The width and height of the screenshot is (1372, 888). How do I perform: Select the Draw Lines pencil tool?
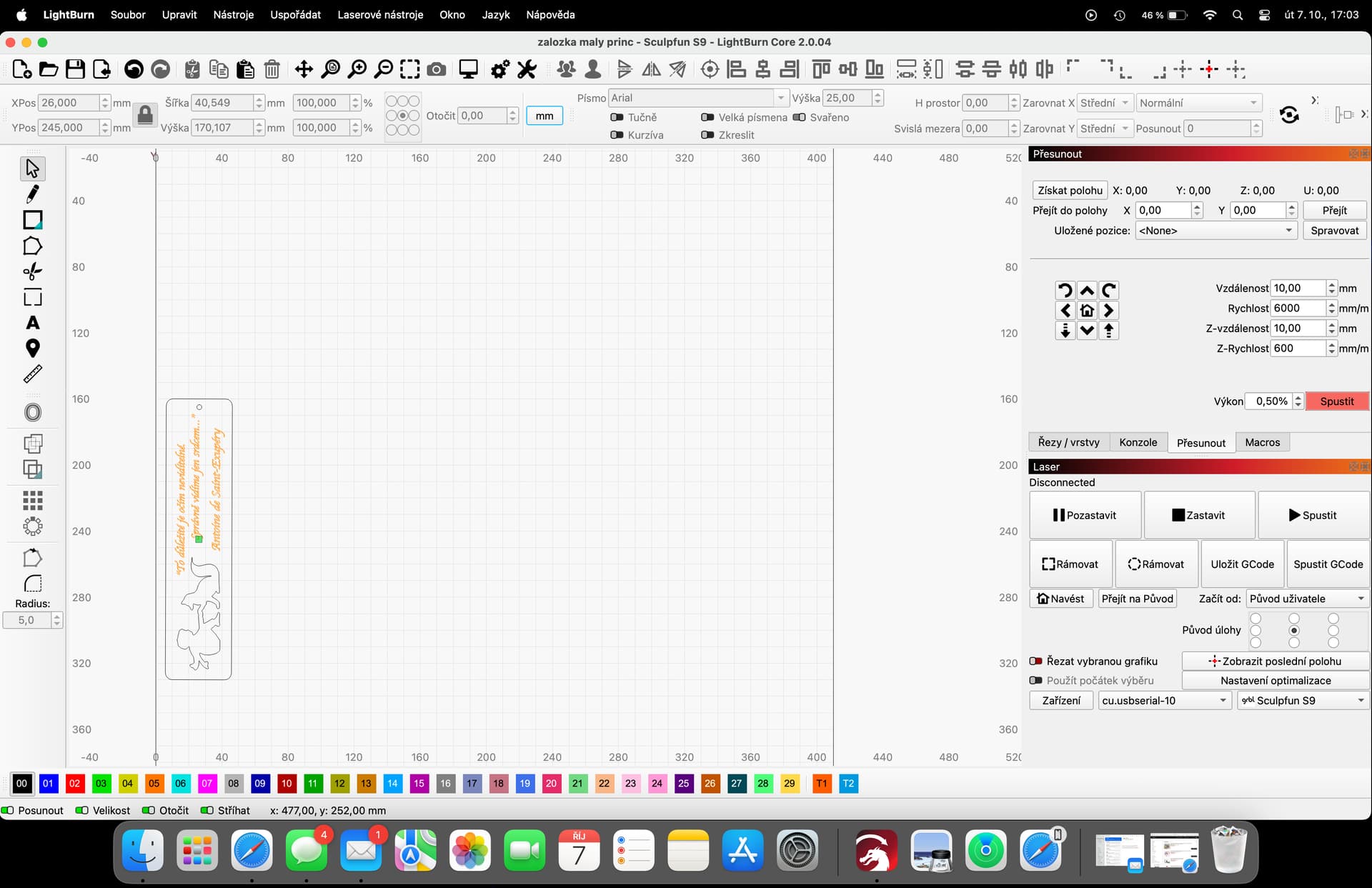32,194
